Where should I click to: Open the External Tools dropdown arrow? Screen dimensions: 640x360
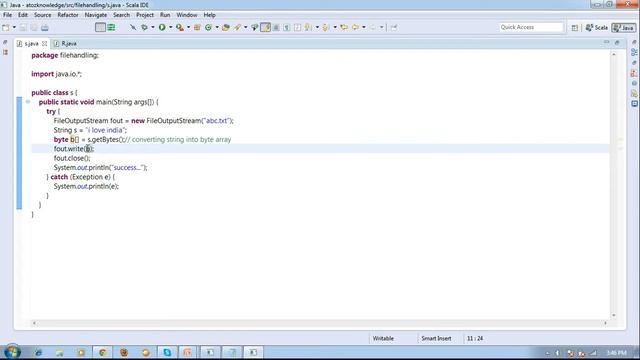tap(188, 27)
